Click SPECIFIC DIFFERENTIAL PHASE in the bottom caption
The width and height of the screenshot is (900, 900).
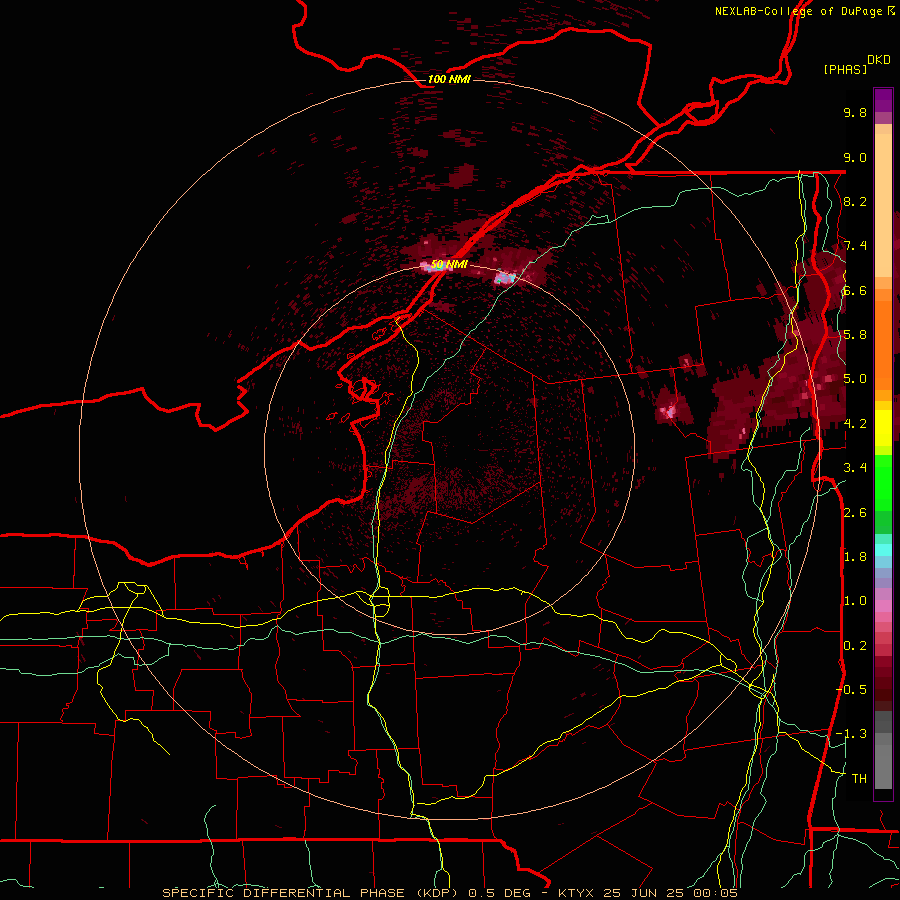[285, 893]
